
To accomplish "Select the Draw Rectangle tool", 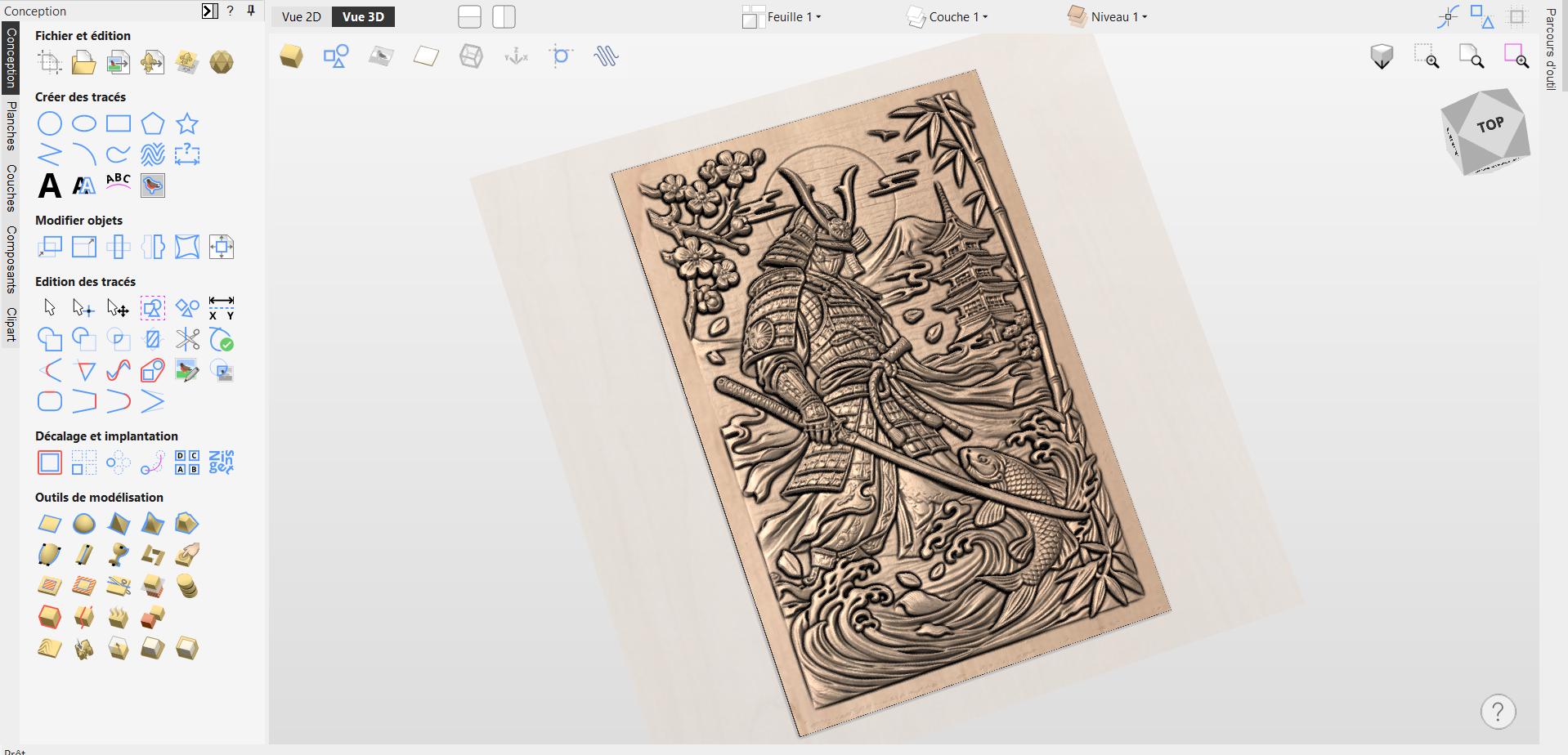I will click(x=119, y=123).
